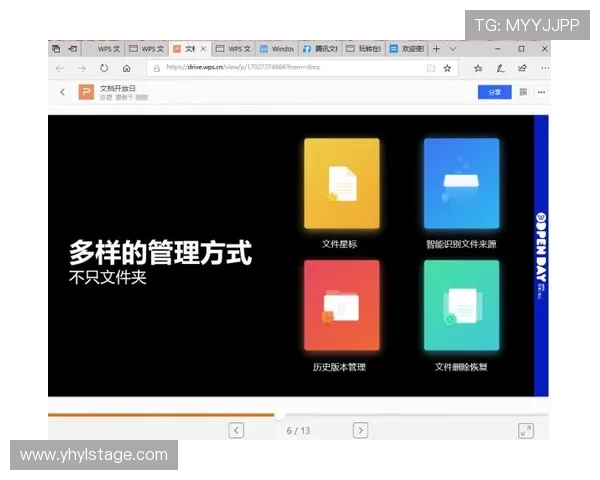Switch to the second WPS 文 tab
This screenshot has width=600, height=480.
[x=147, y=49]
